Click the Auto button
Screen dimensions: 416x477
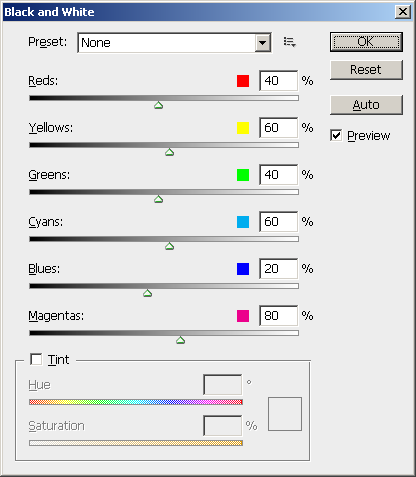(x=366, y=105)
